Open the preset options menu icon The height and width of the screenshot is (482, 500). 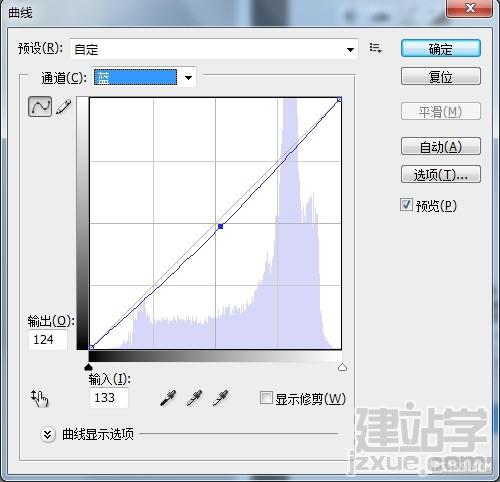pyautogui.click(x=376, y=48)
